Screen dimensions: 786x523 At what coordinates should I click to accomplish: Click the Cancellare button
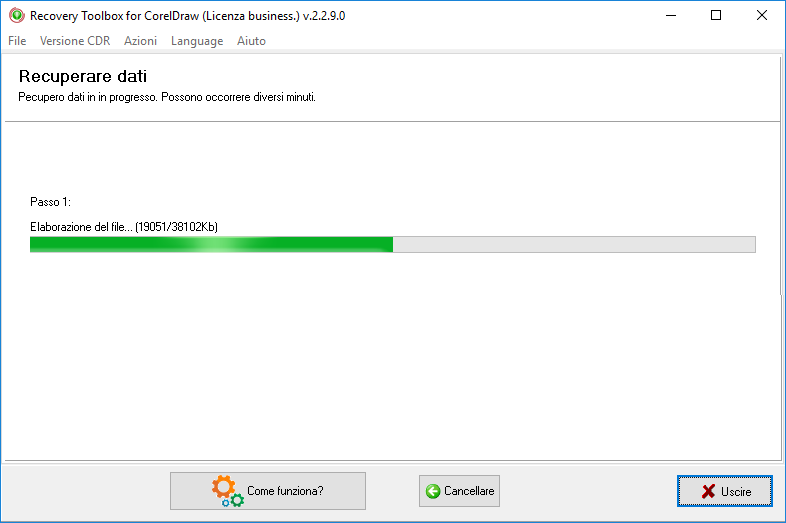click(459, 491)
